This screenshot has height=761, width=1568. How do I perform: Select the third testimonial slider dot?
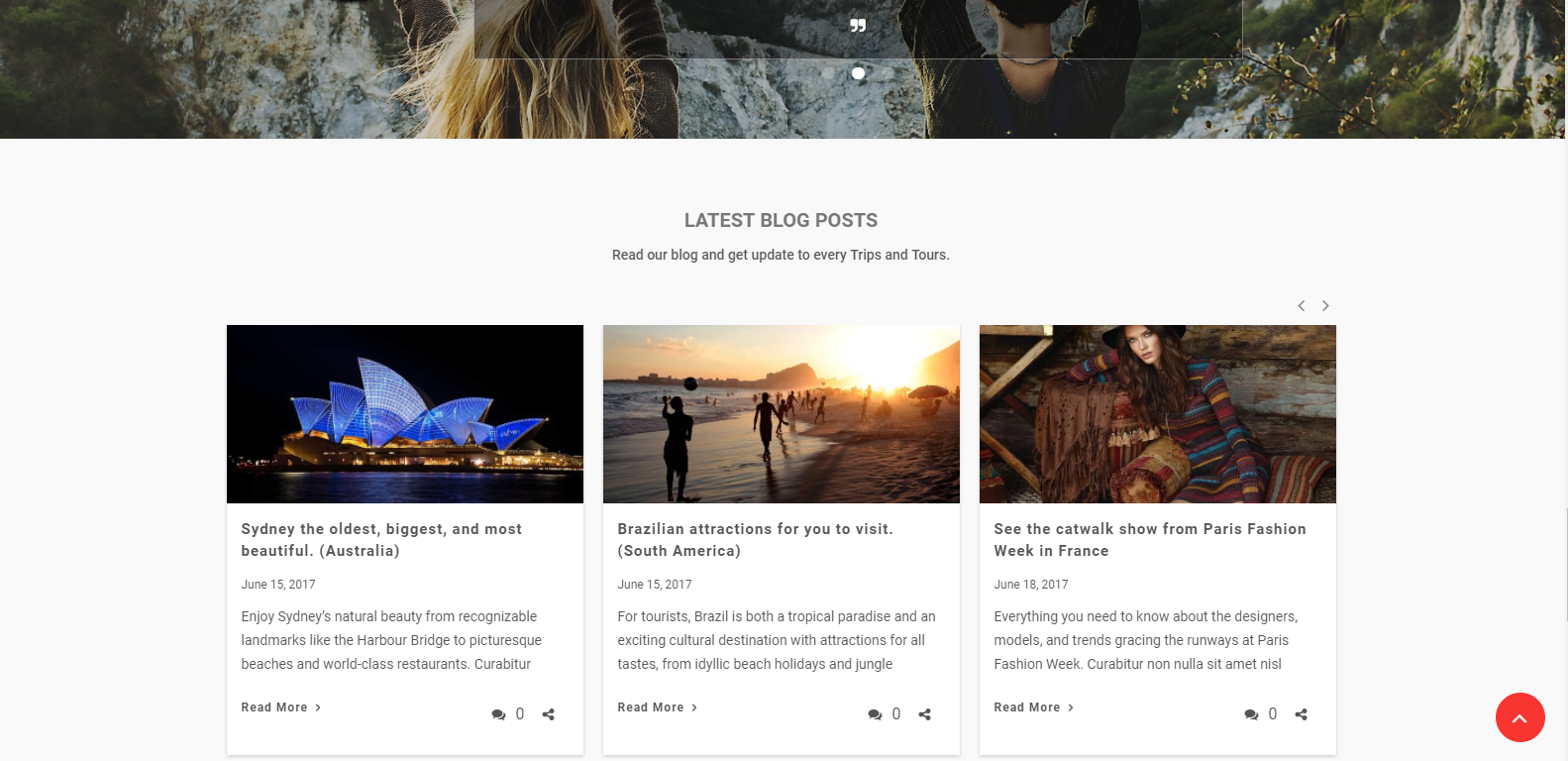(x=888, y=73)
